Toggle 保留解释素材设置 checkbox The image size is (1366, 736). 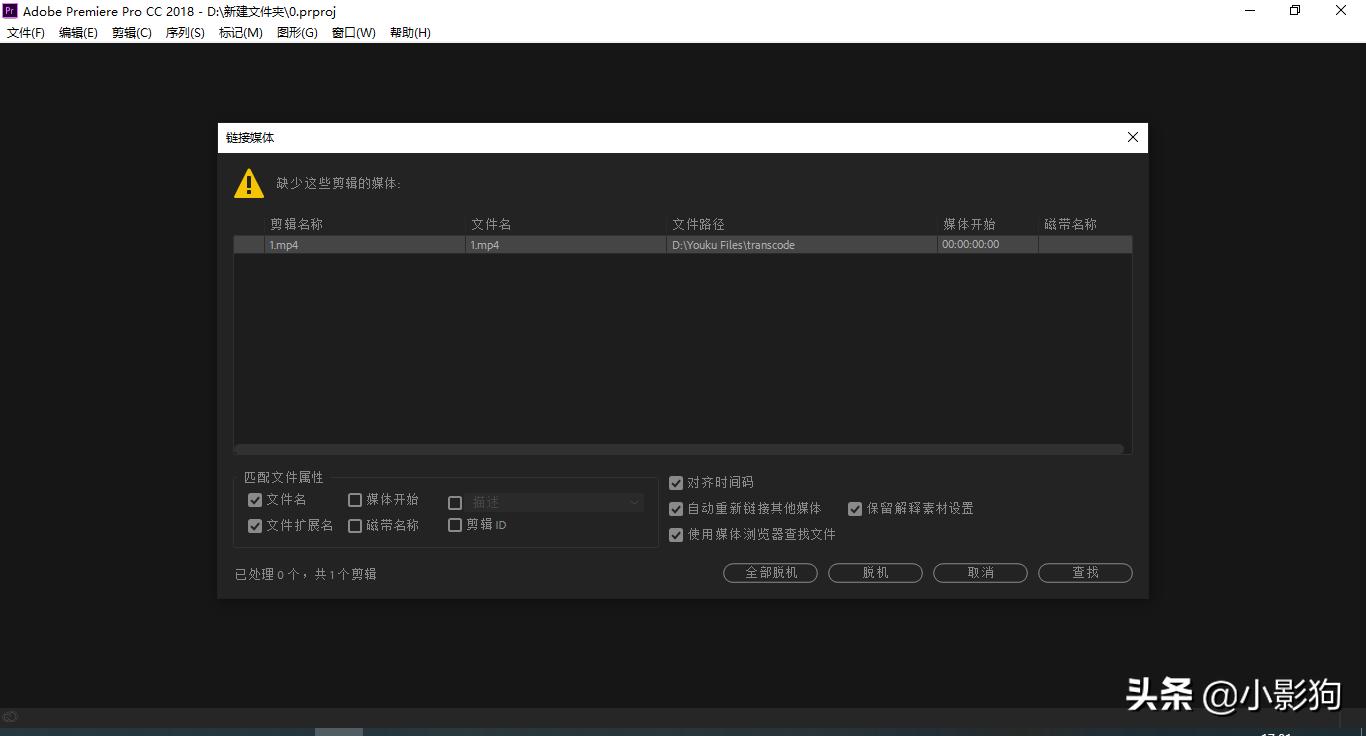(855, 509)
